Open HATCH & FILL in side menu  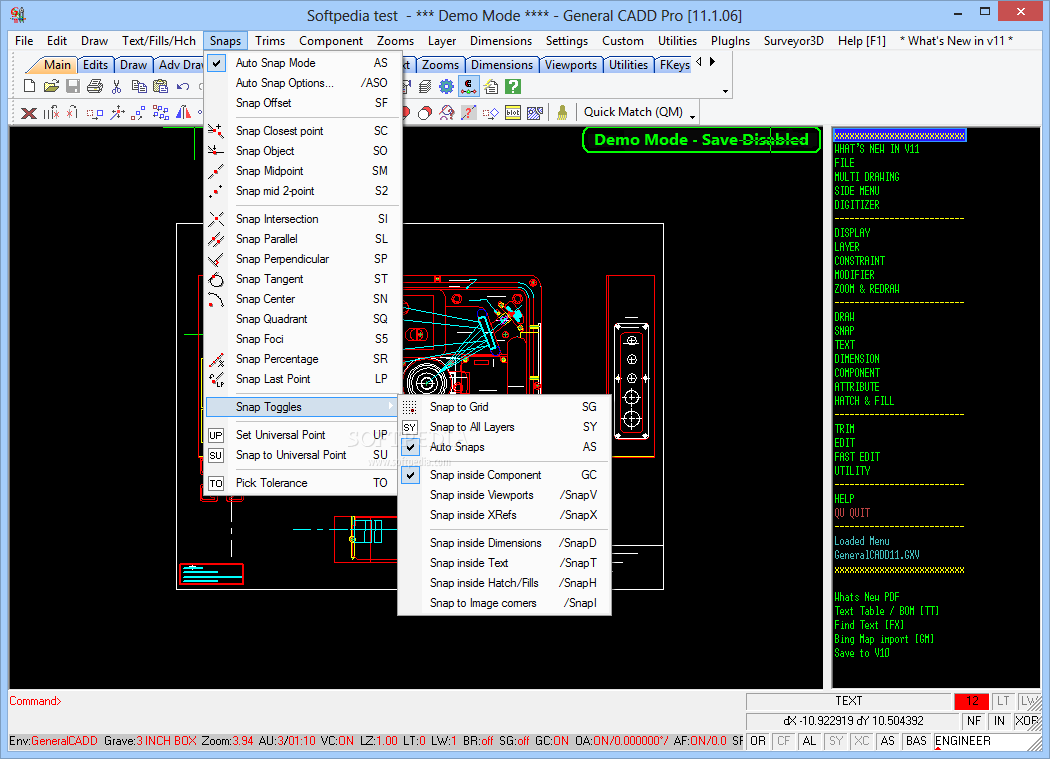[x=864, y=401]
